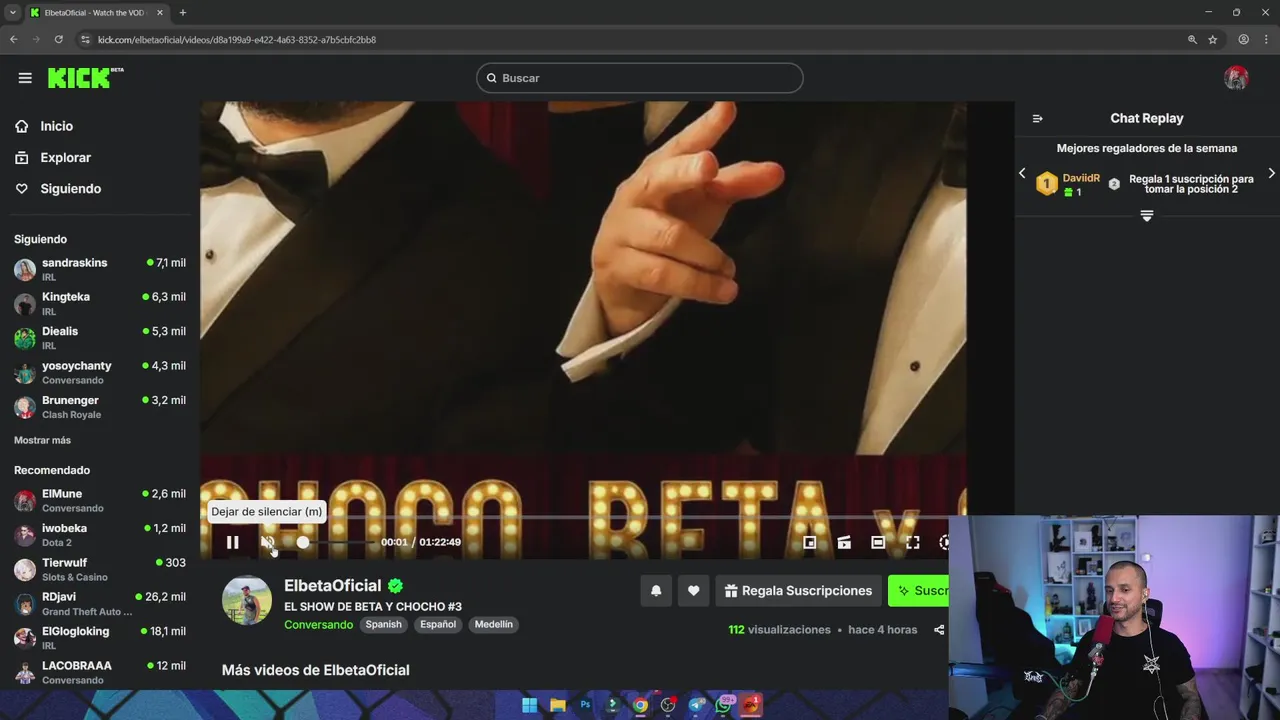The width and height of the screenshot is (1280, 720).
Task: Open Chrome profile icon
Action: click(x=1243, y=40)
